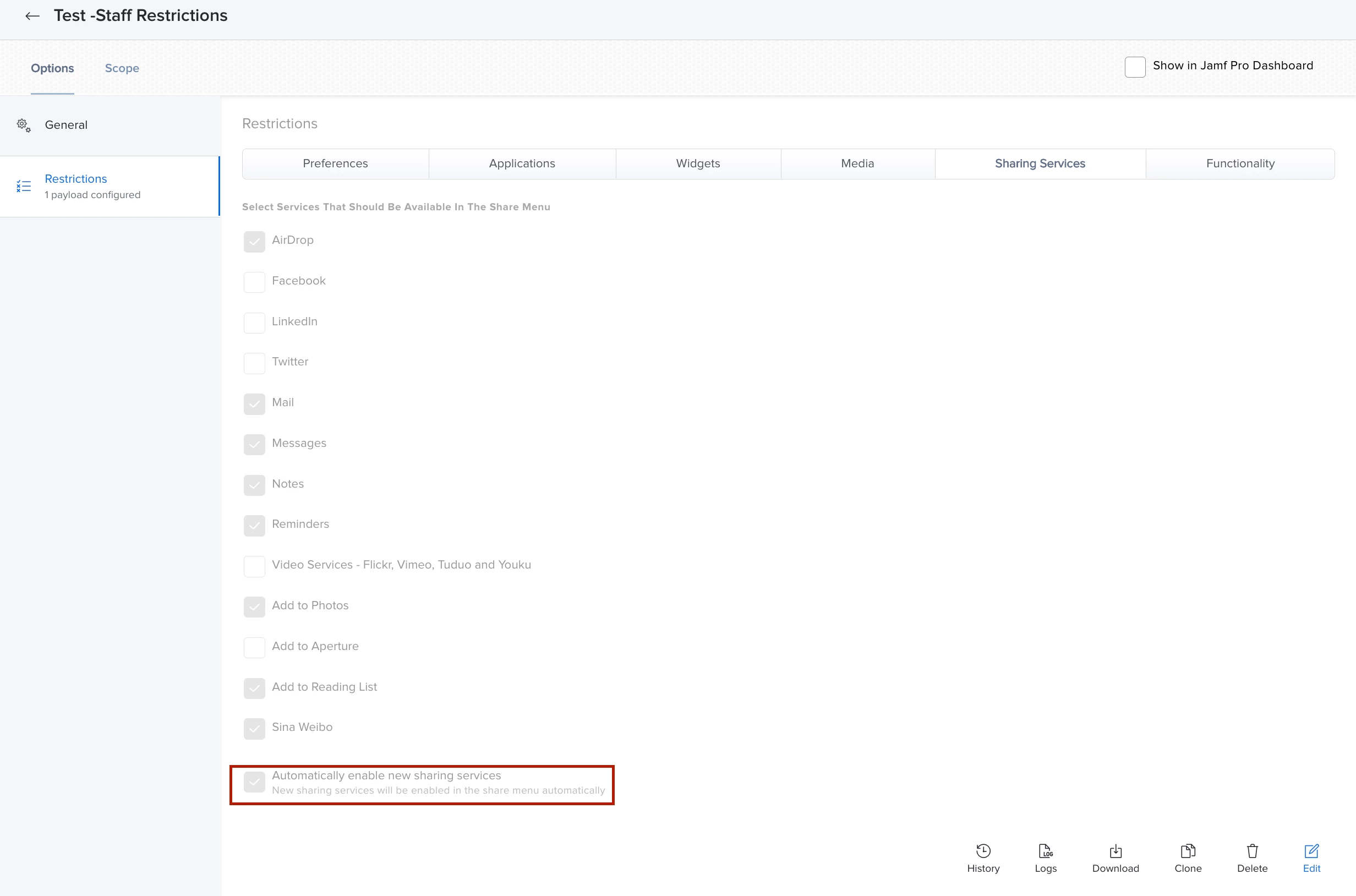Click the Clone icon
The width and height of the screenshot is (1356, 896).
1188,851
